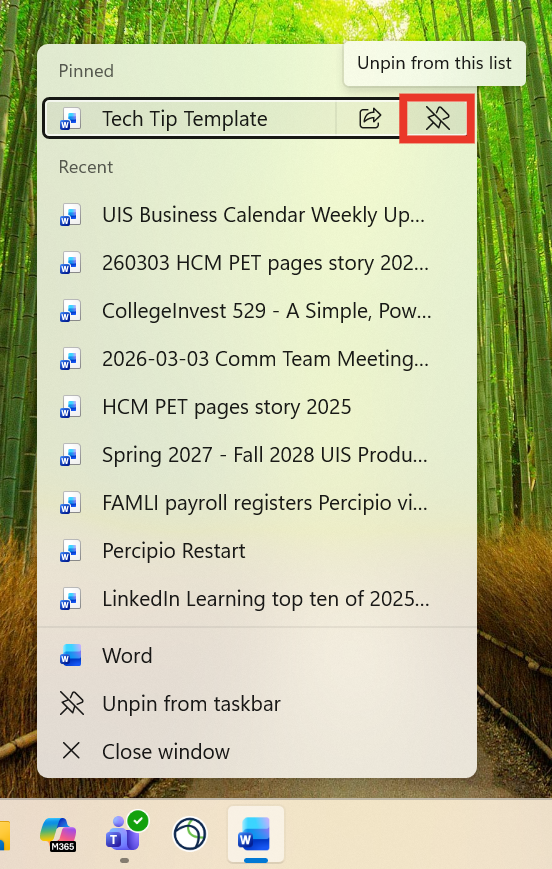
Task: Open 260303 HCM PET pages story document
Action: pyautogui.click(x=257, y=263)
